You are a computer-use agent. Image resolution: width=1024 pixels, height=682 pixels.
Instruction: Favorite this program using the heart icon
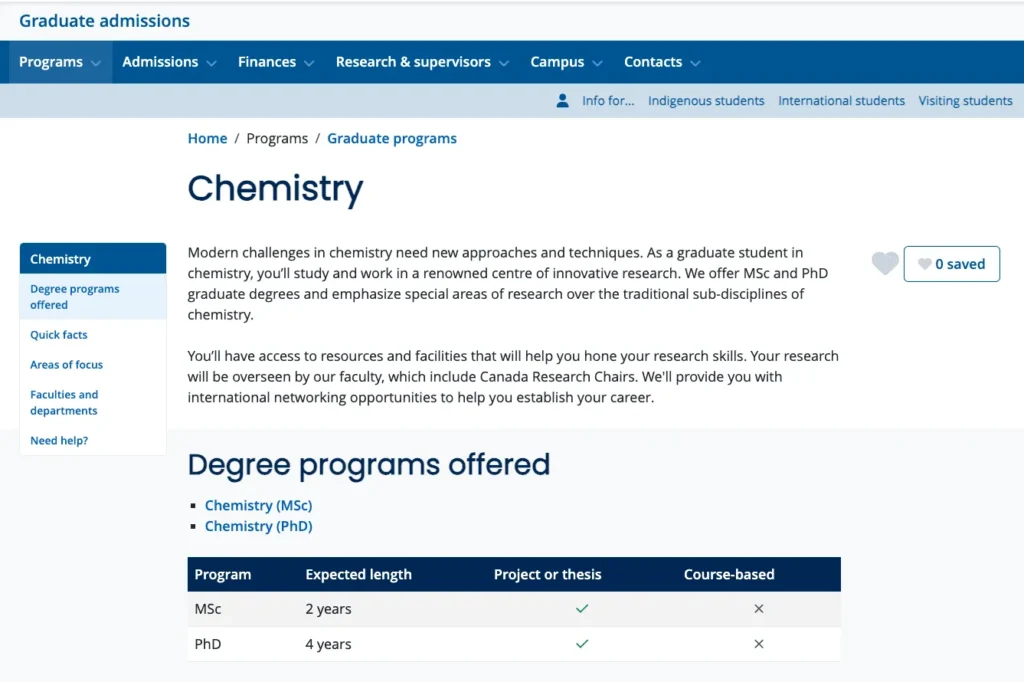click(x=884, y=263)
